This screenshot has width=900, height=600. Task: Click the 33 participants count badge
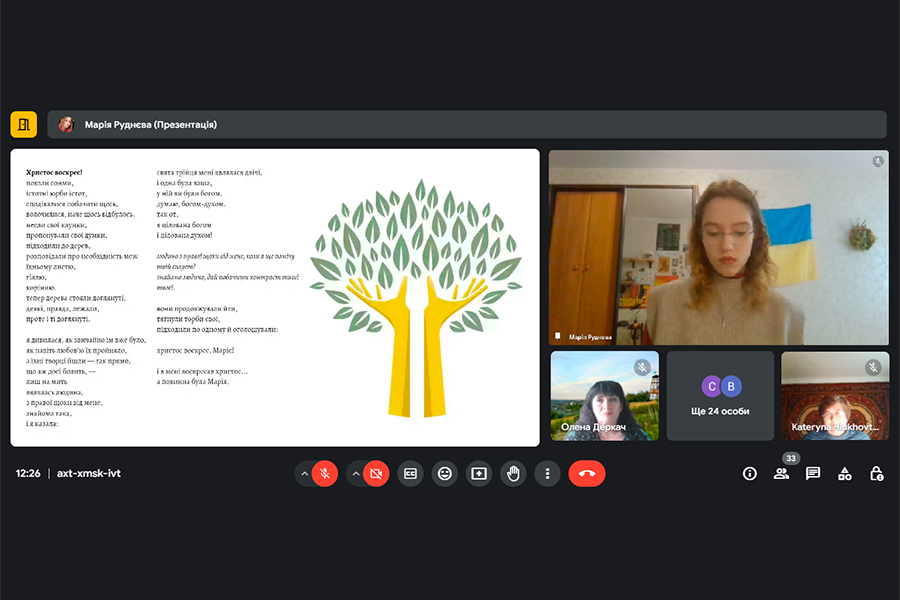791,458
